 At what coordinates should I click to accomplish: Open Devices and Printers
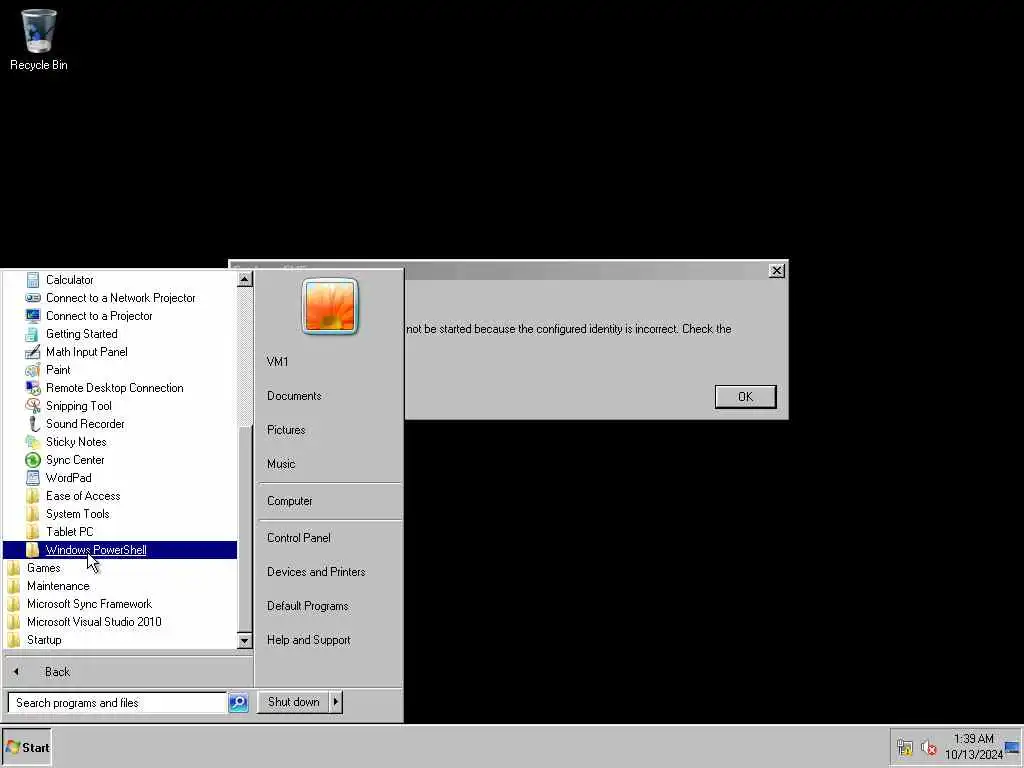click(316, 571)
